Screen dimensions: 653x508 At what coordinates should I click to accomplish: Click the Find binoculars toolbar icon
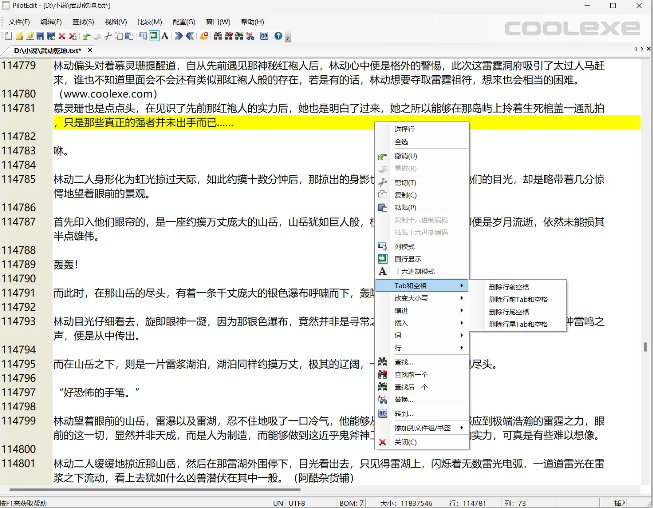[217, 36]
